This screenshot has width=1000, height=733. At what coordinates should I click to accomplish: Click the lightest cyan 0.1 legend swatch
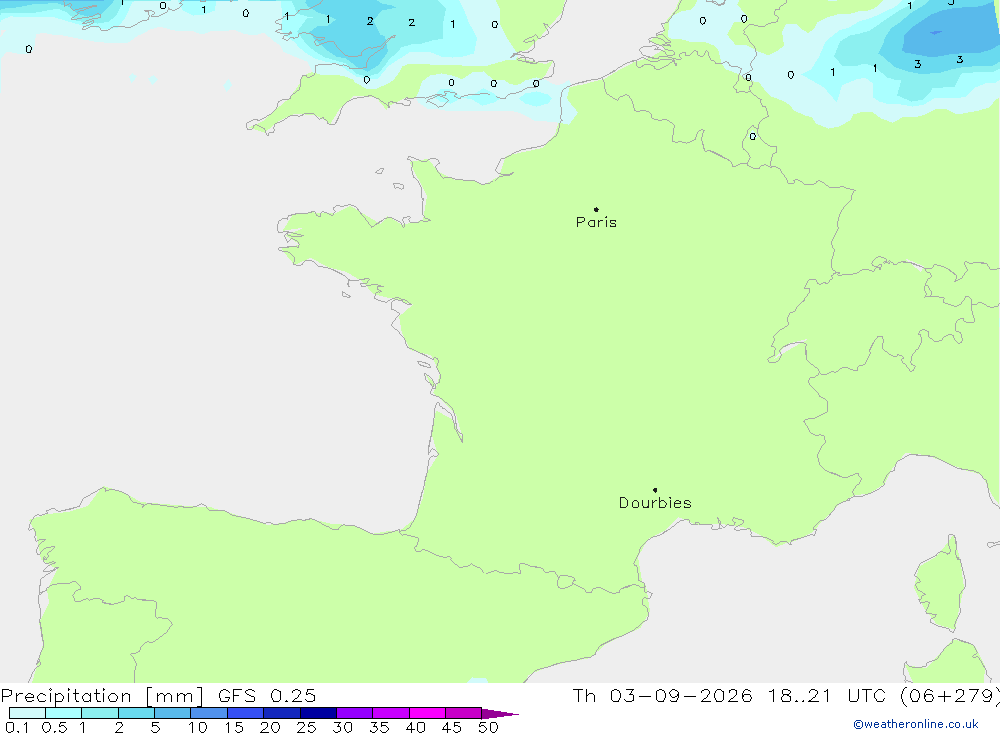(x=27, y=713)
